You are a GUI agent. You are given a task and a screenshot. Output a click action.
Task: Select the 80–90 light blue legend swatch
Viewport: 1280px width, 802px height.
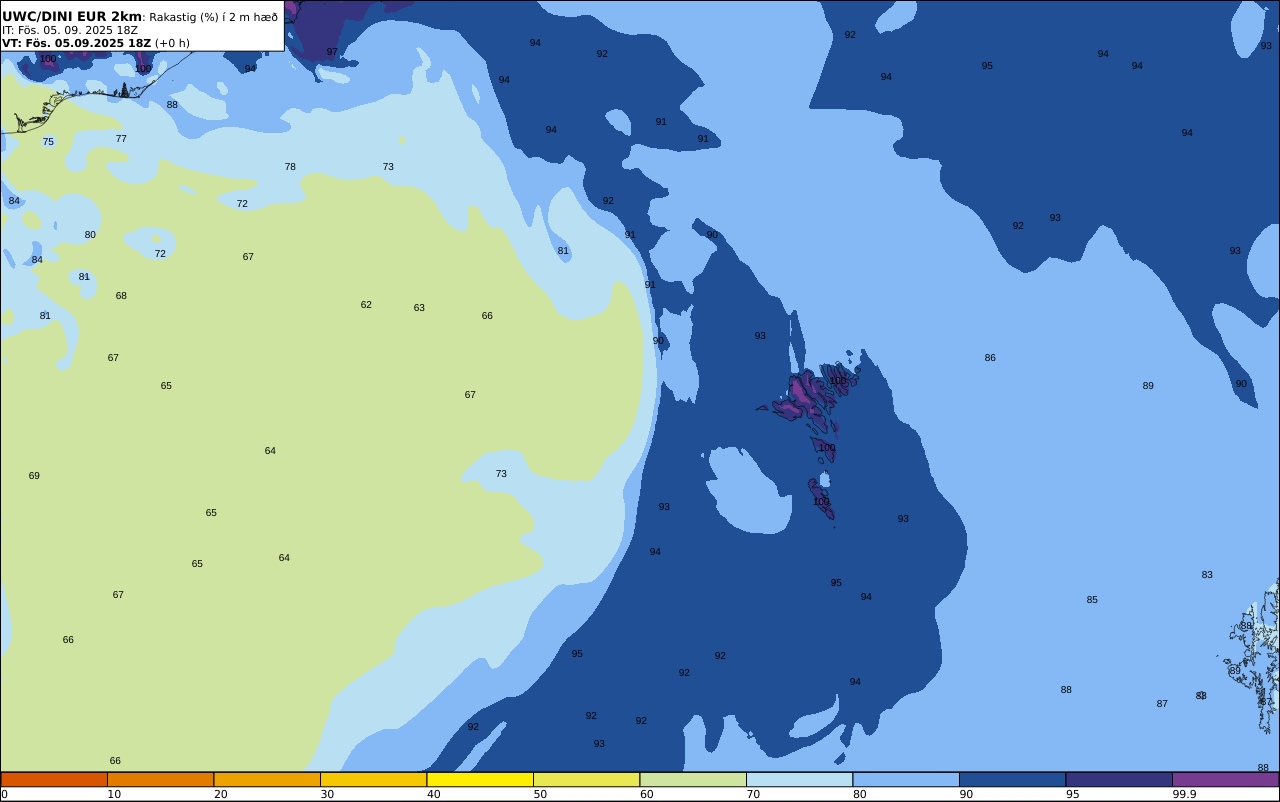pos(906,779)
